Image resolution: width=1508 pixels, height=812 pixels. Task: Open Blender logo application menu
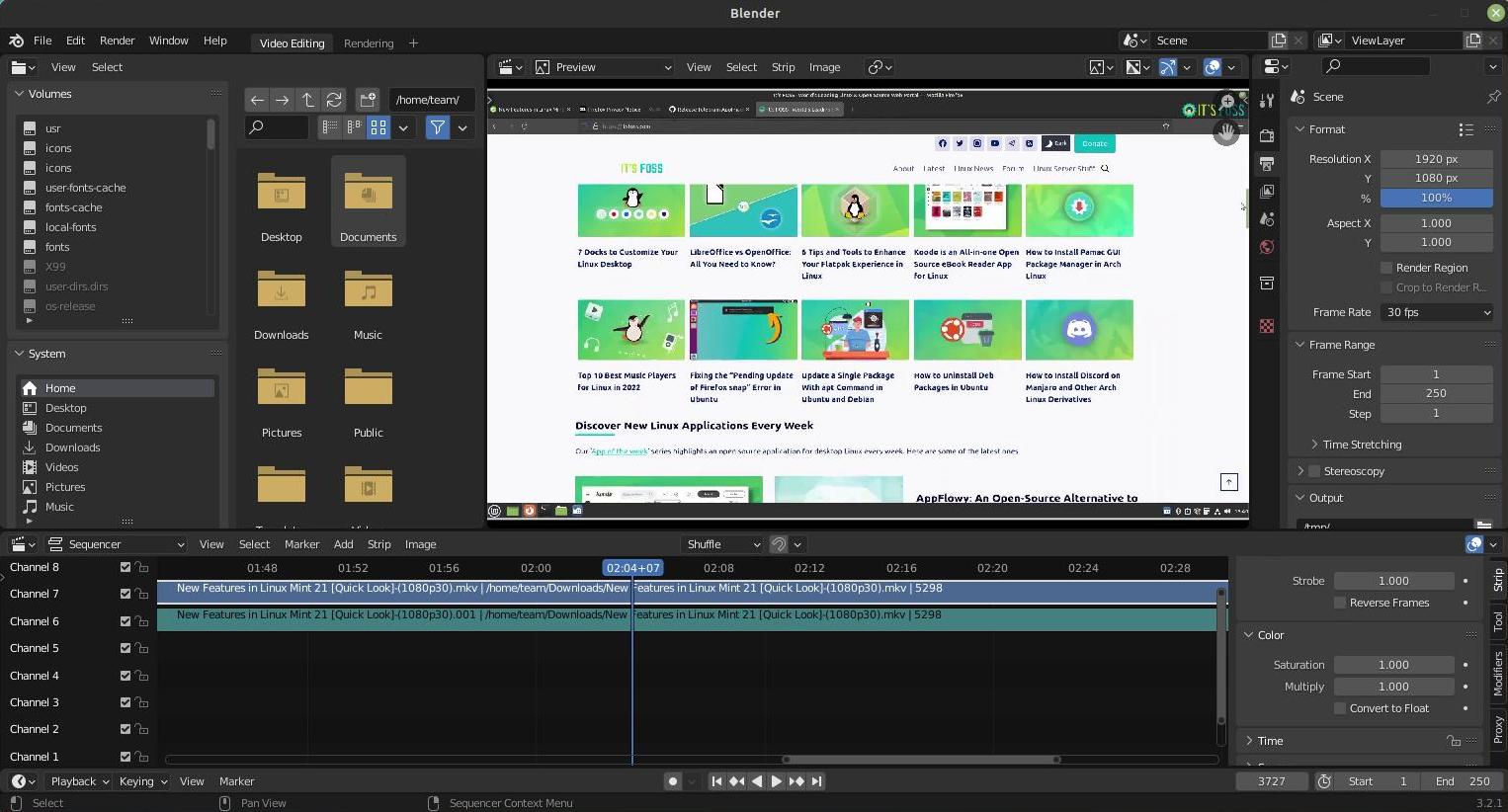[x=16, y=41]
